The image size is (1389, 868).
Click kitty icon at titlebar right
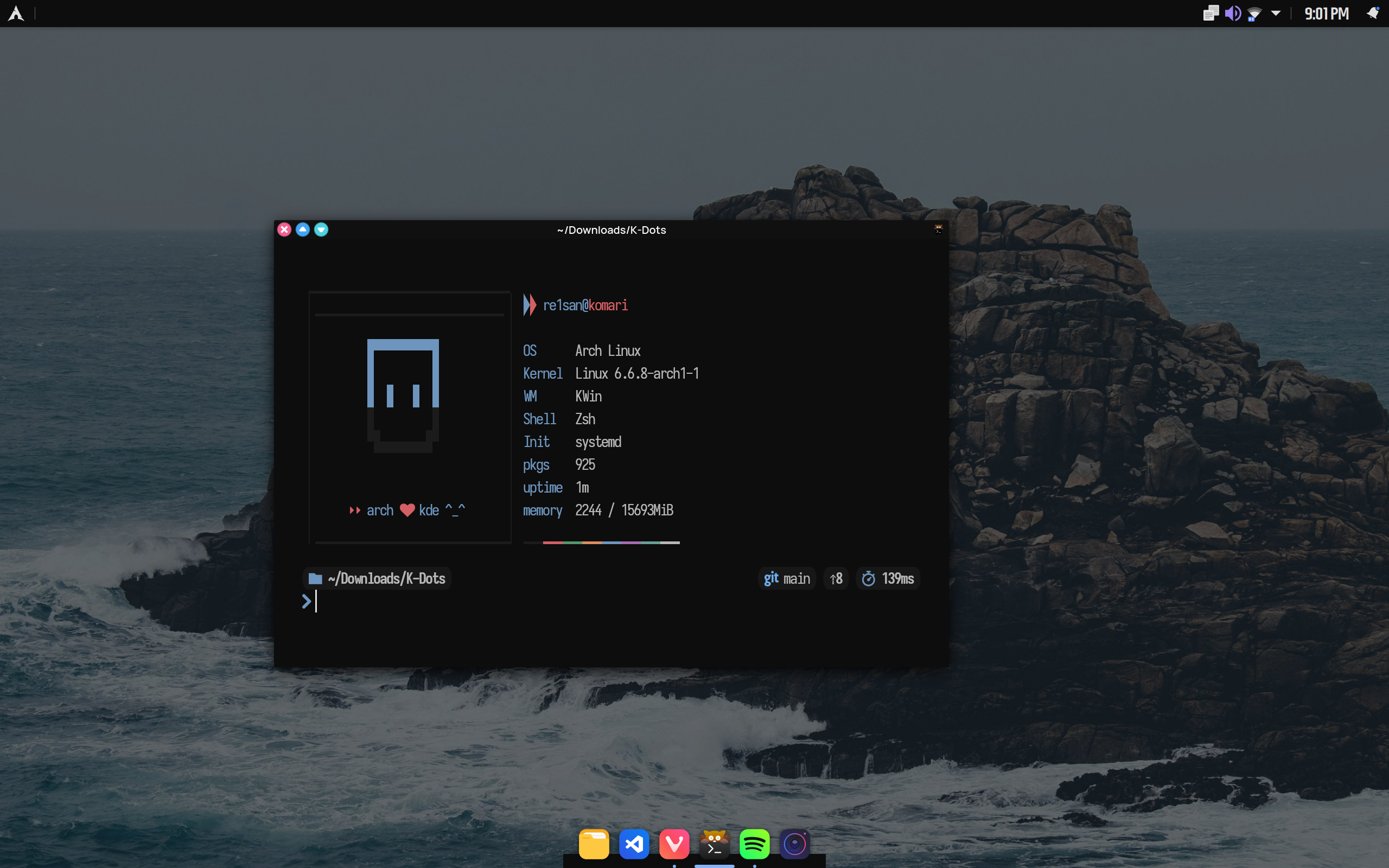939,229
